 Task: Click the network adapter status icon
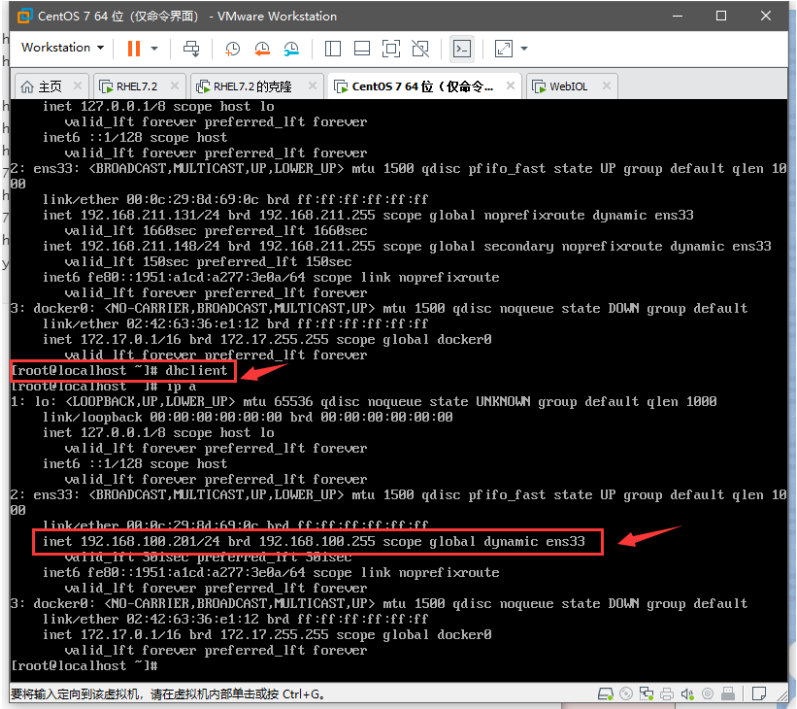click(x=647, y=694)
